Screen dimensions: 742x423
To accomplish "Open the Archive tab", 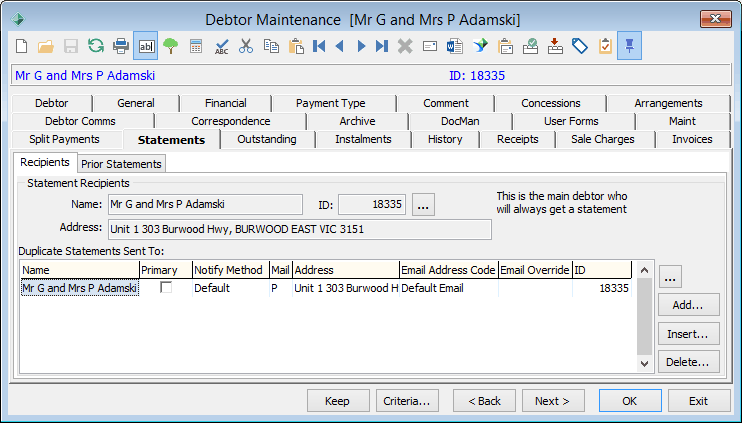I will pyautogui.click(x=357, y=121).
